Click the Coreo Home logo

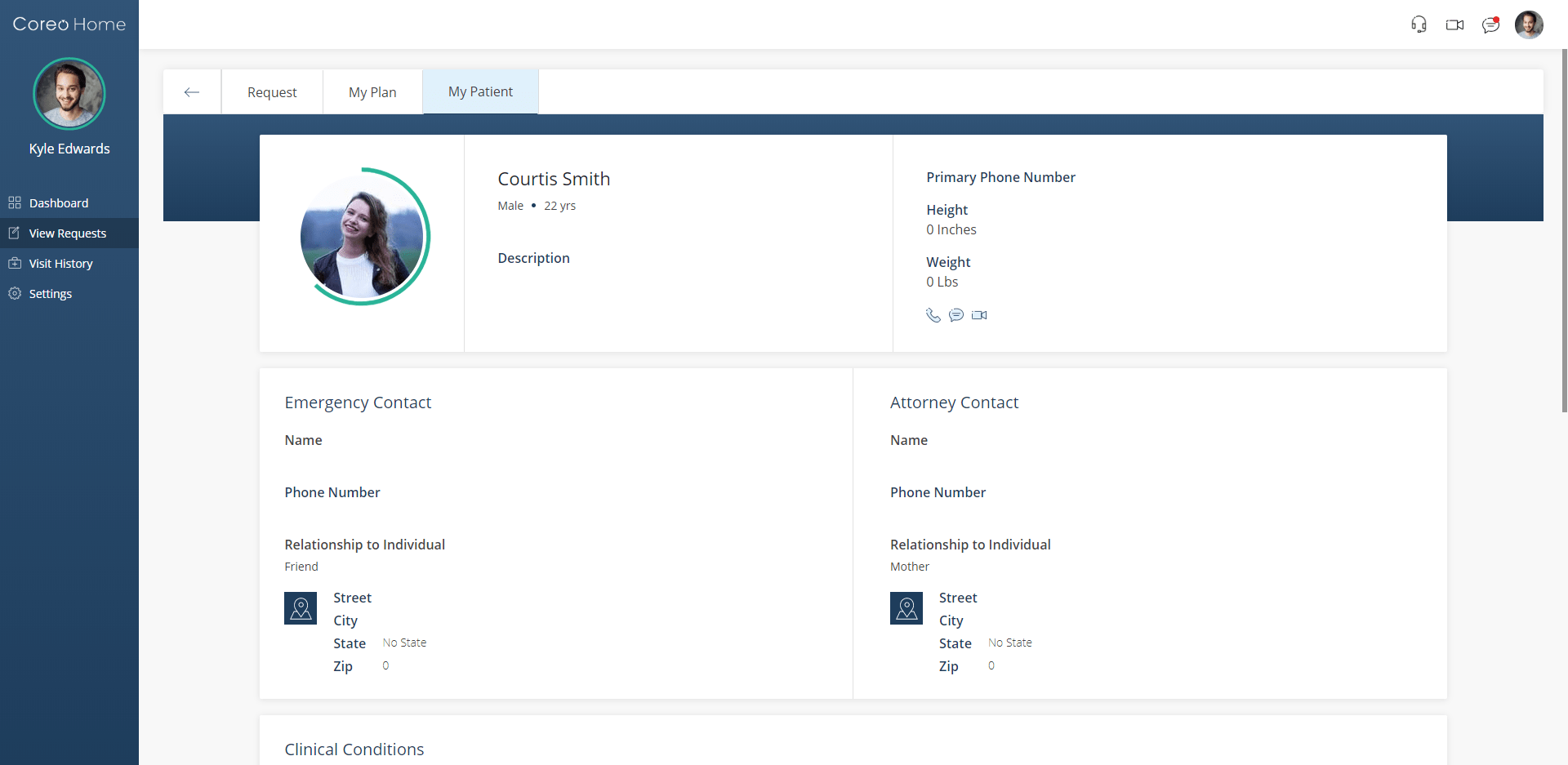(x=69, y=24)
